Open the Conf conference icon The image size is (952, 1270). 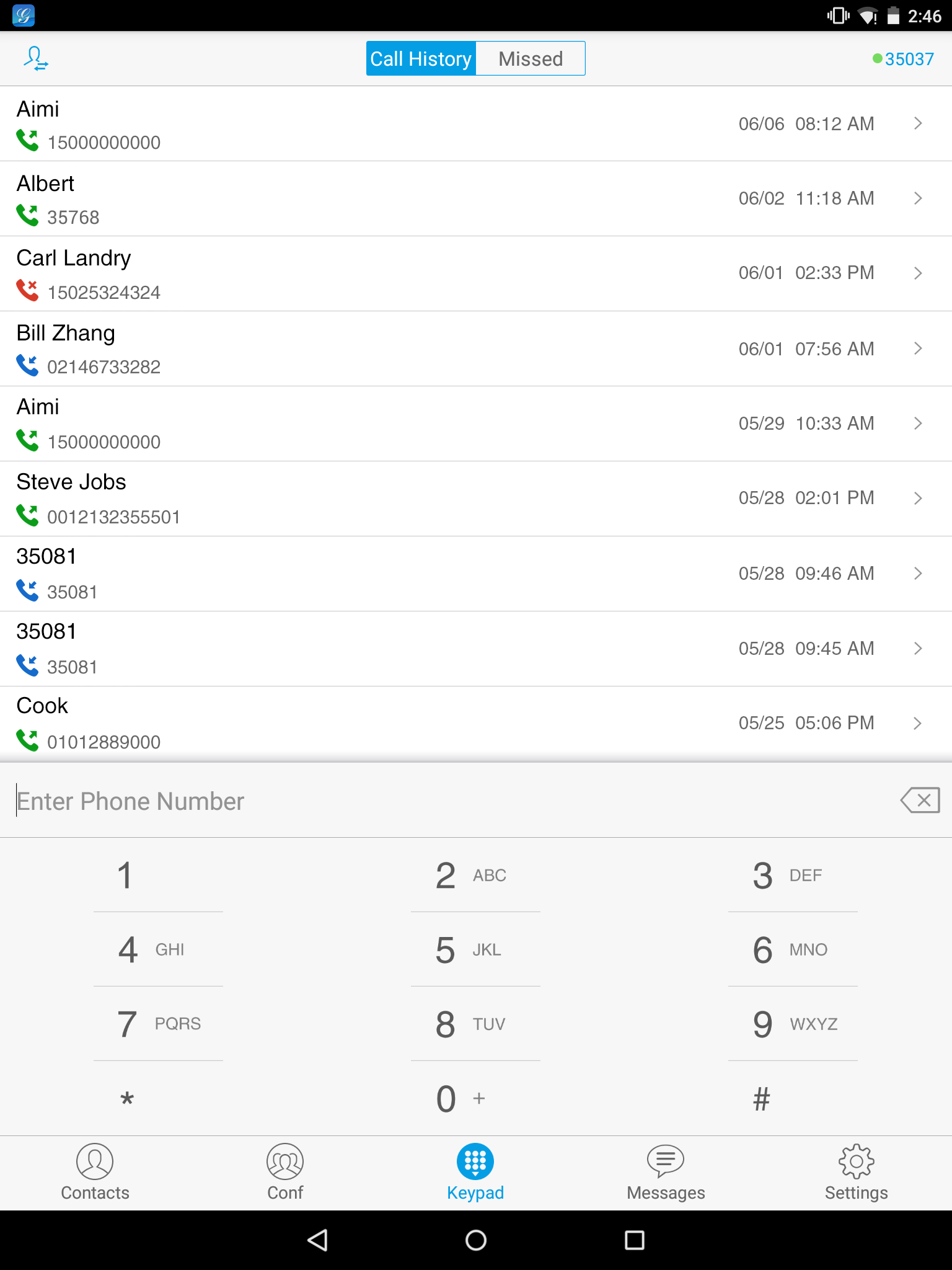(285, 1161)
